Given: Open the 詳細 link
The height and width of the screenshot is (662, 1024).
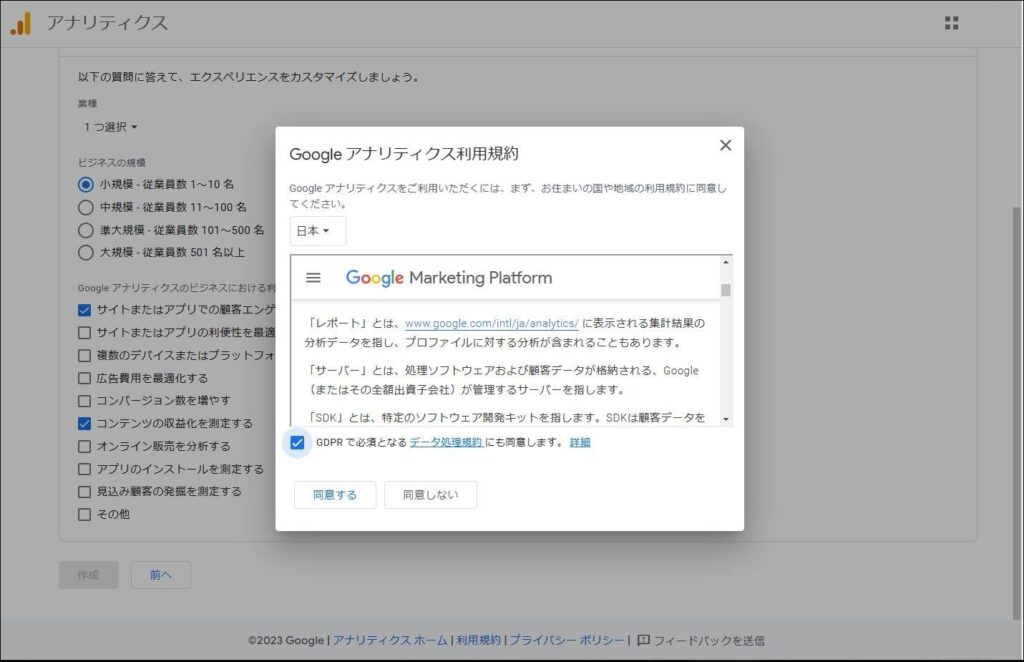Looking at the screenshot, I should pyautogui.click(x=580, y=443).
